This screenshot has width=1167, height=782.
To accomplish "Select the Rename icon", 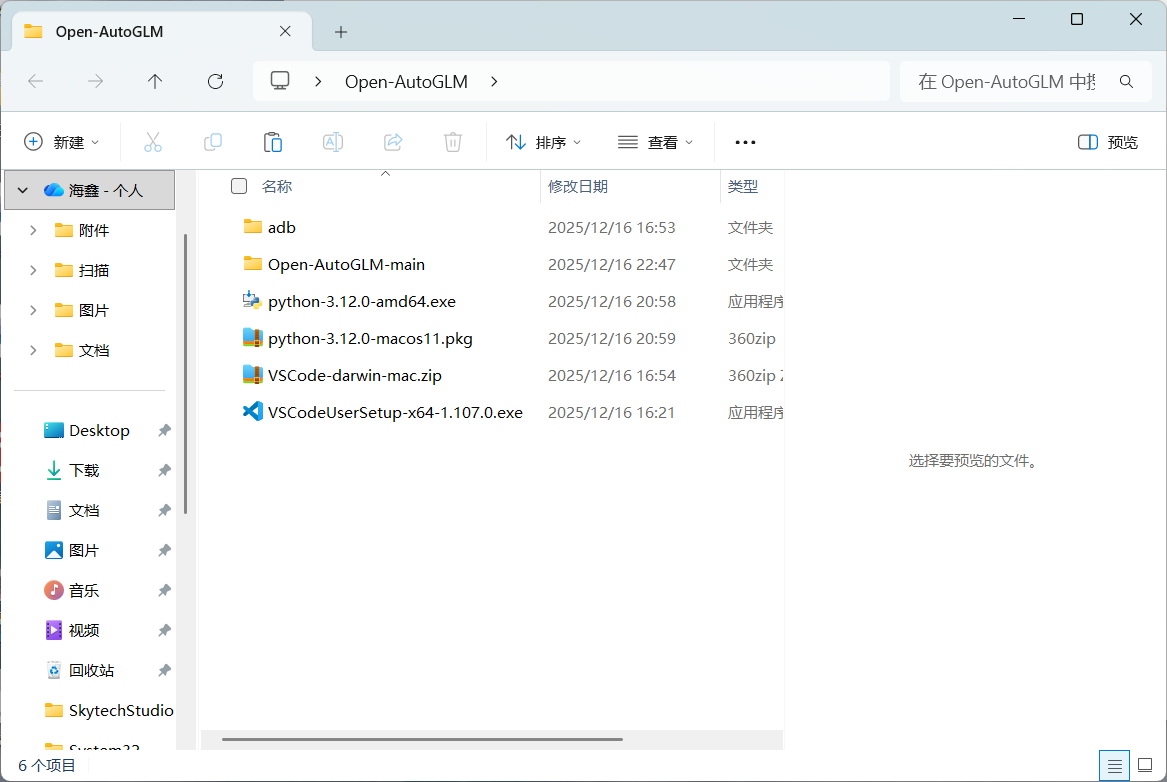I will 332,141.
